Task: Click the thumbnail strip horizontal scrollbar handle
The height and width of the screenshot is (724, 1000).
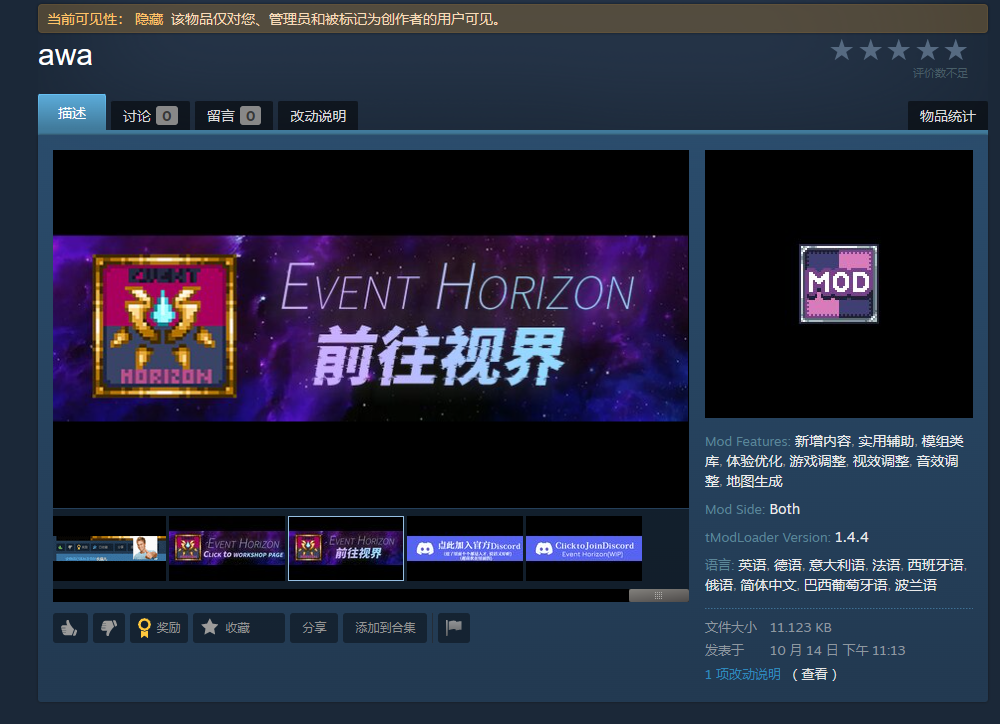Action: pos(658,595)
